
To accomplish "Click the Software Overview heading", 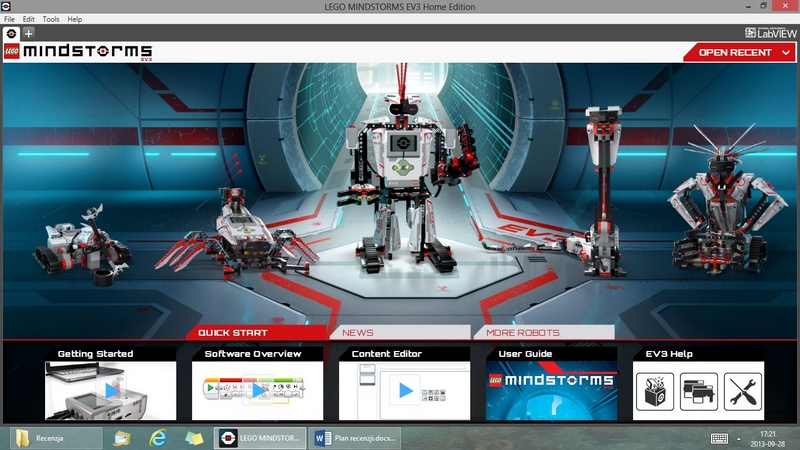I will [253, 354].
